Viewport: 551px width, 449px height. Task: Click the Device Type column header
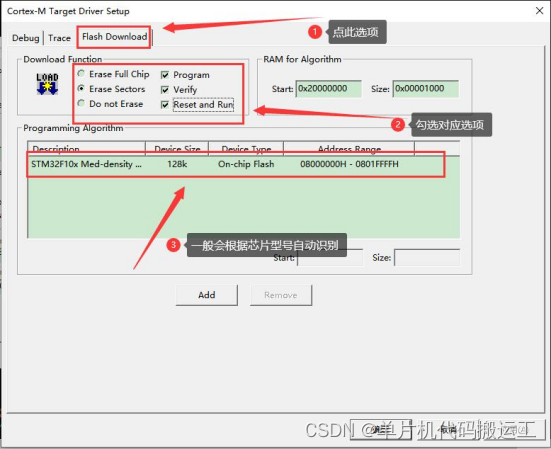(x=246, y=149)
